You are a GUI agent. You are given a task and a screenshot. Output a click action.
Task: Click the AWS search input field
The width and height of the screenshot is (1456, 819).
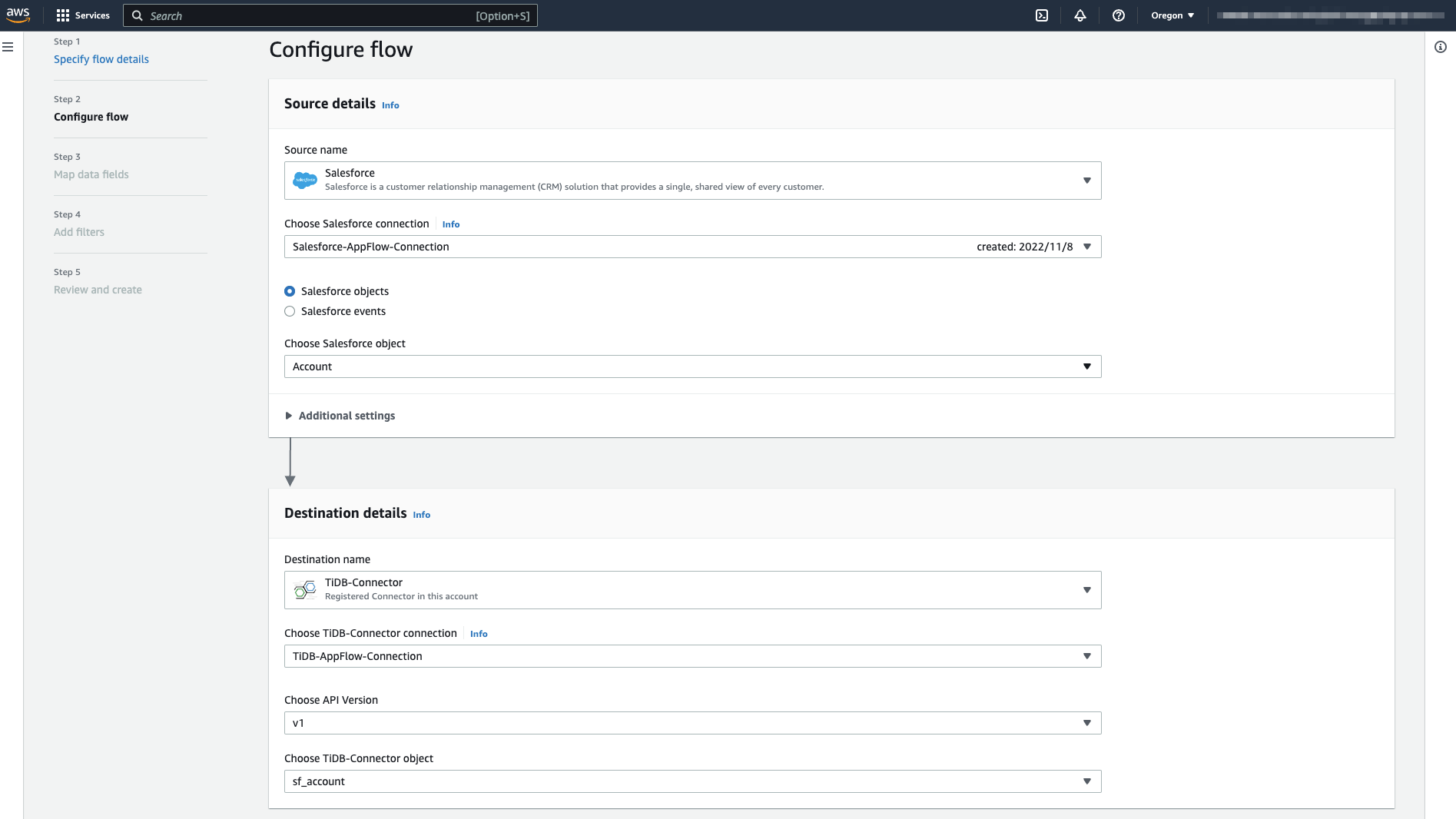tap(307, 15)
